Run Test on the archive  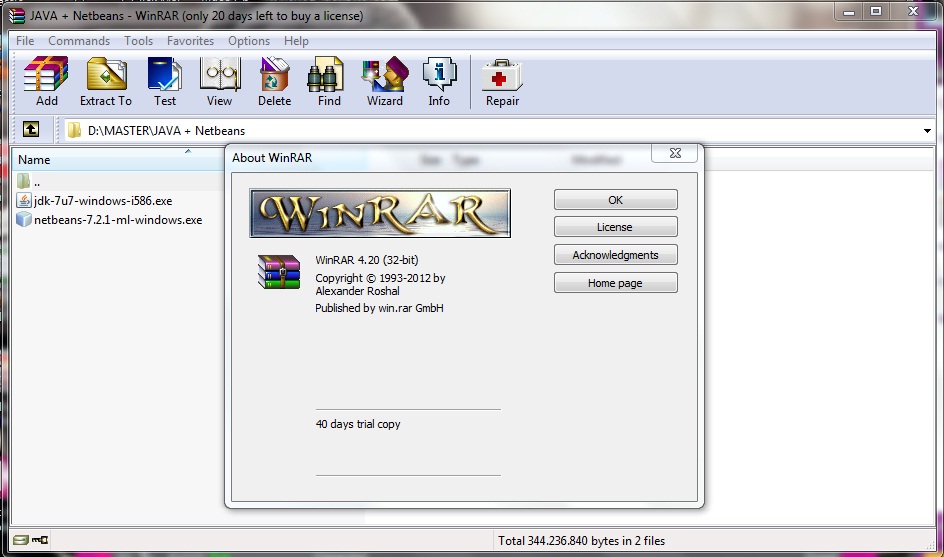click(164, 73)
